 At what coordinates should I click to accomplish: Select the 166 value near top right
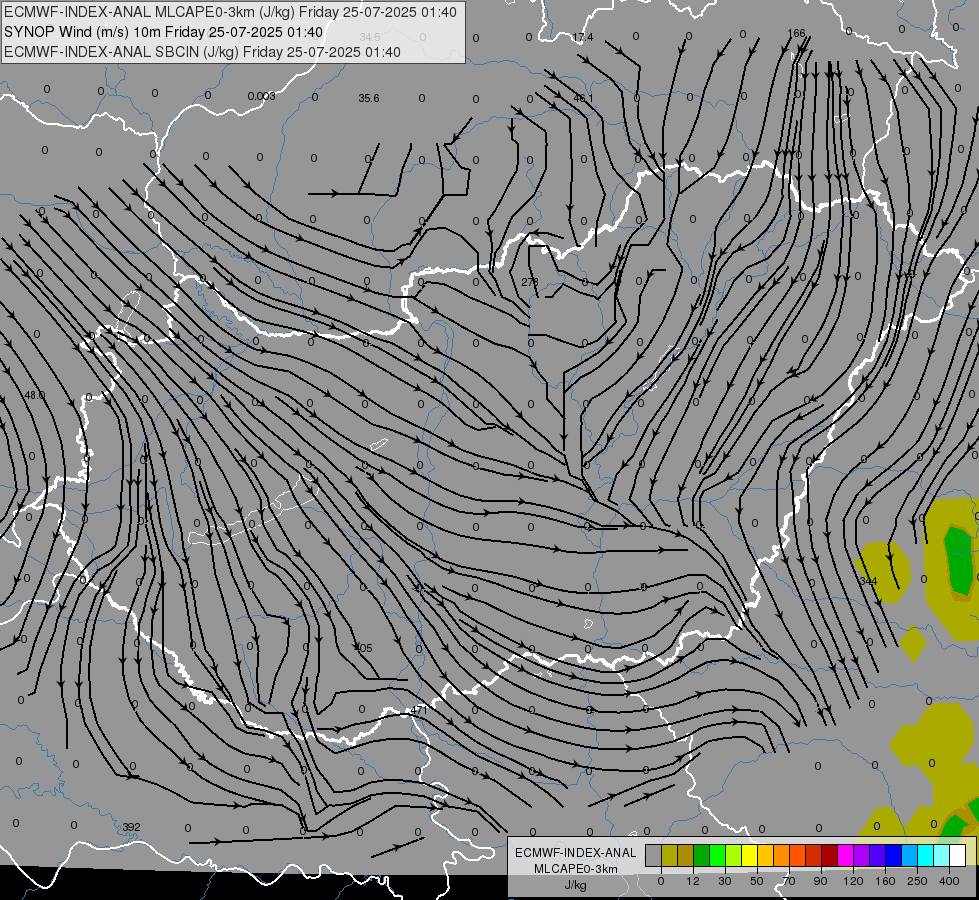[796, 33]
